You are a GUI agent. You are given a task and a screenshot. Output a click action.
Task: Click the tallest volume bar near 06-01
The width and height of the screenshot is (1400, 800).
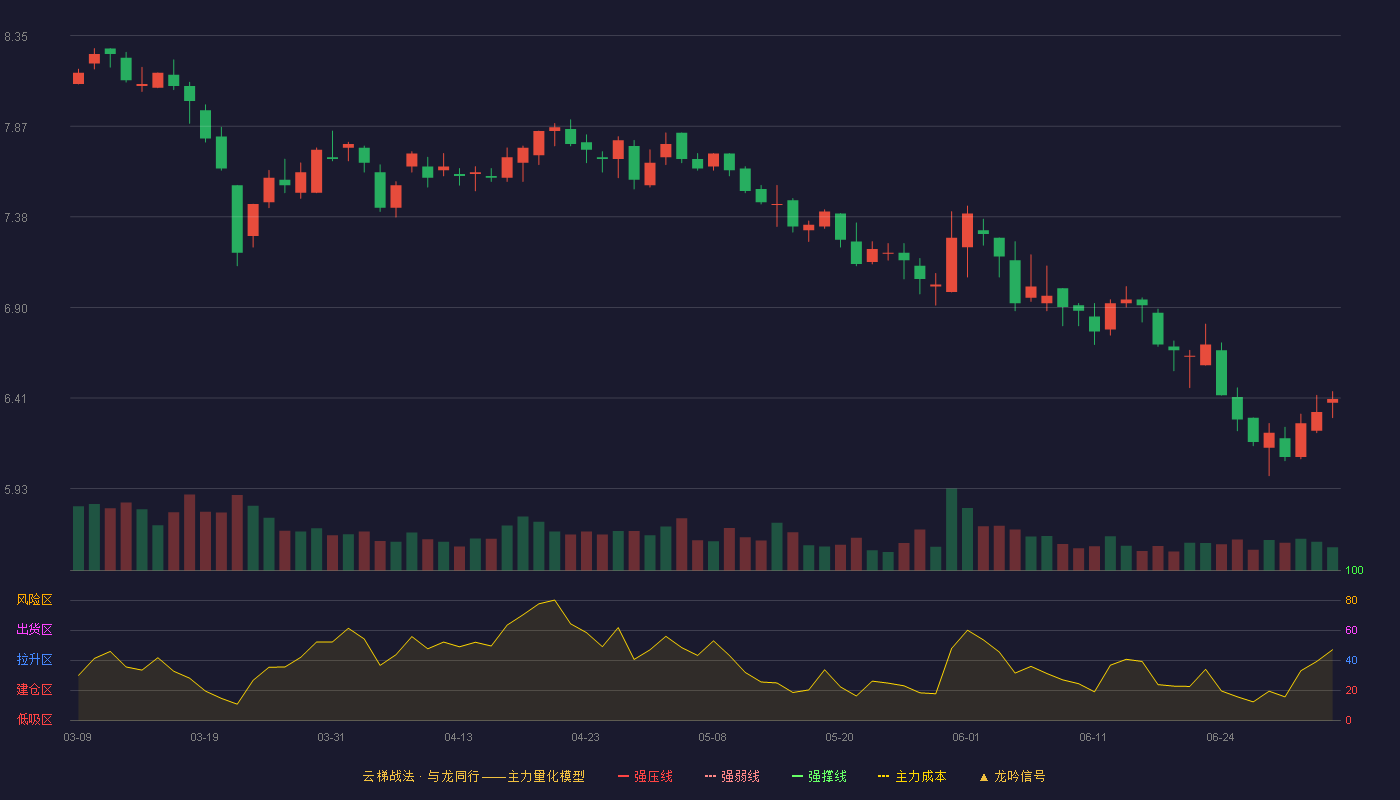[951, 529]
